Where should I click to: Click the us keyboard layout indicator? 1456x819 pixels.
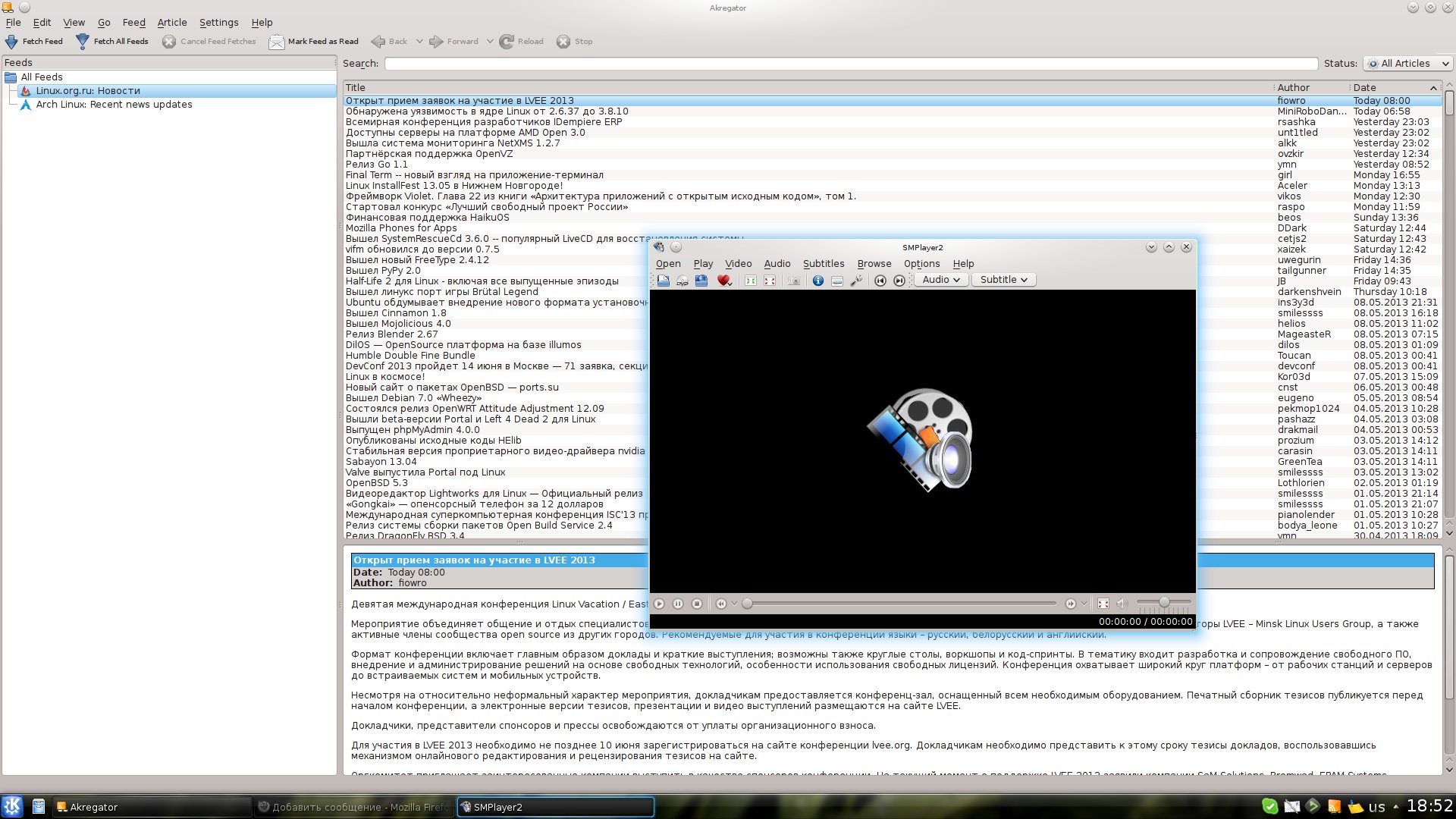[x=1377, y=807]
